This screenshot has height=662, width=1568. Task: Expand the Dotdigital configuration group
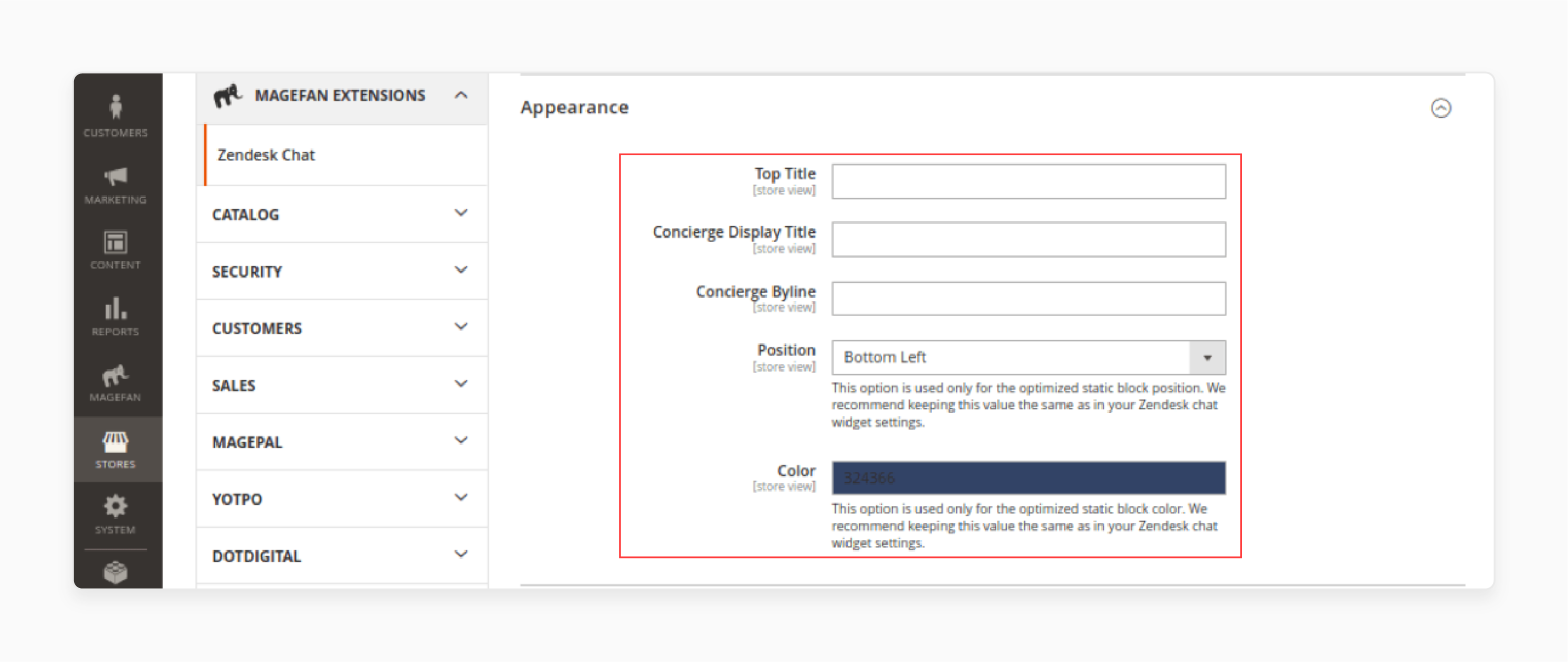tap(342, 556)
